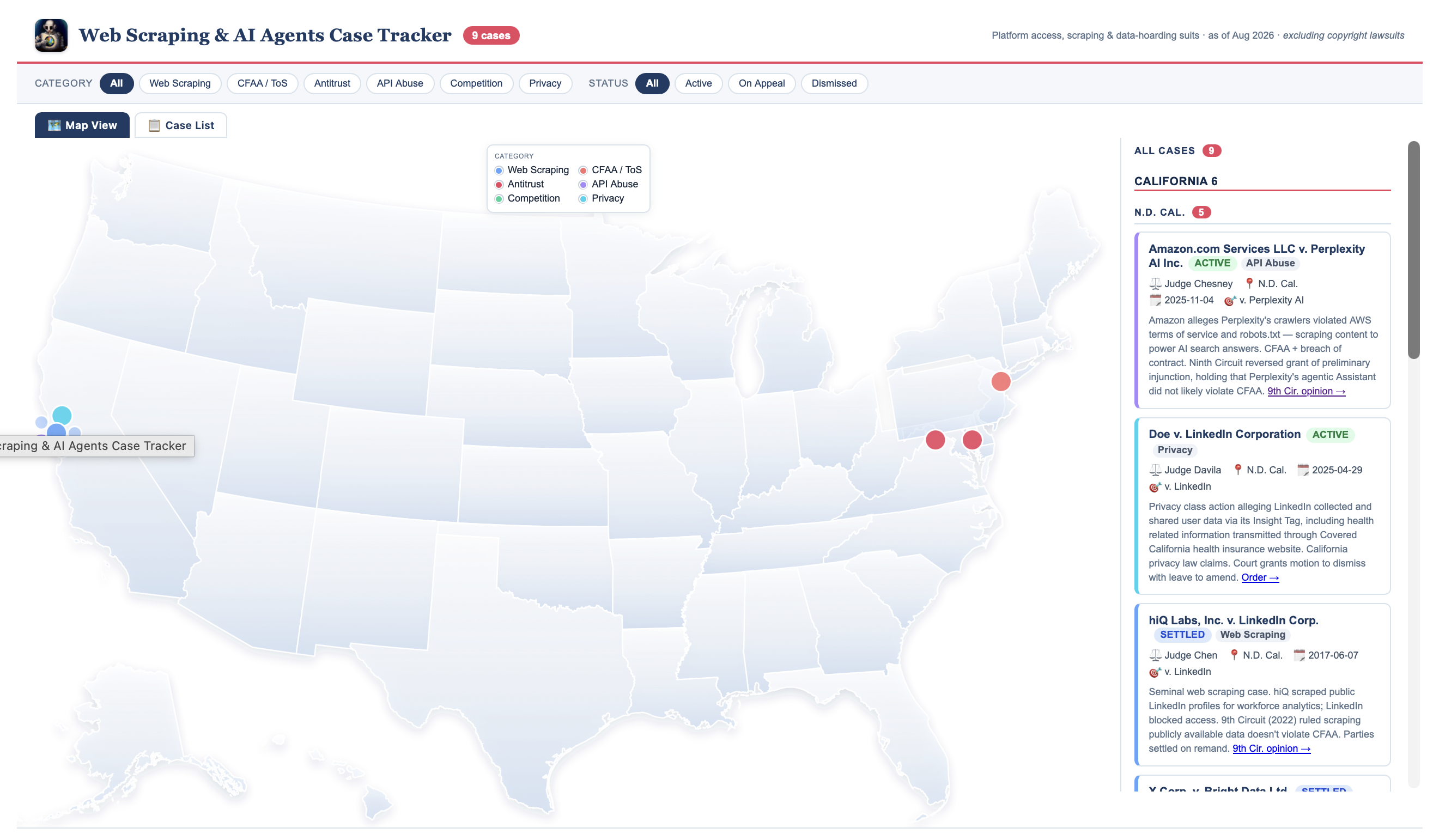Click the CFAA / ToS swatch in the map legend
Image resolution: width=1433 pixels, height=840 pixels.
[x=583, y=171]
